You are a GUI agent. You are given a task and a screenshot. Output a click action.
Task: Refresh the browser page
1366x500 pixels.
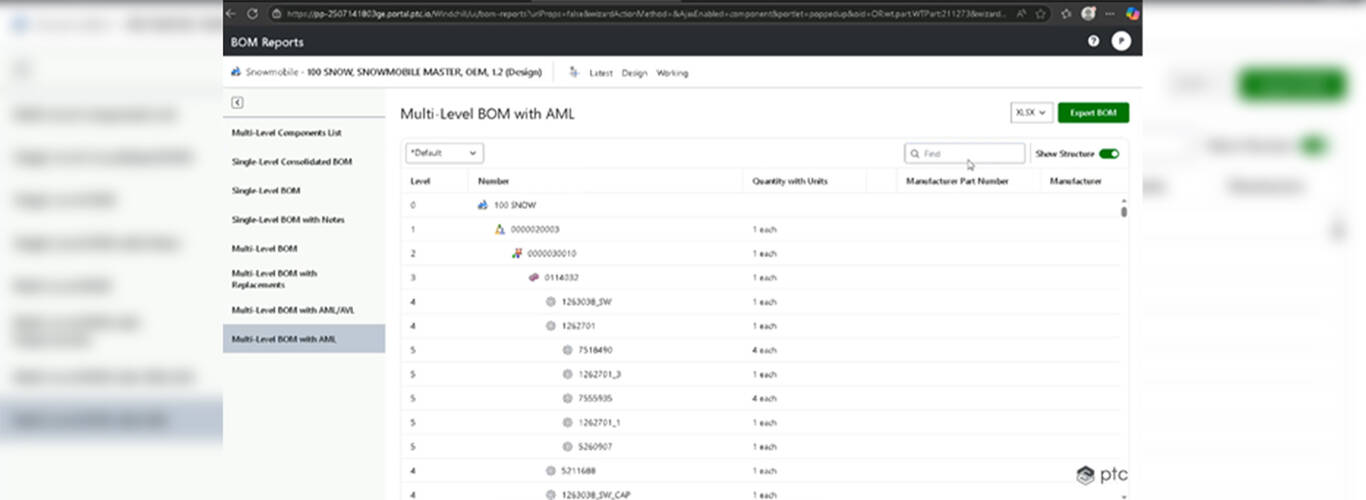tap(252, 13)
